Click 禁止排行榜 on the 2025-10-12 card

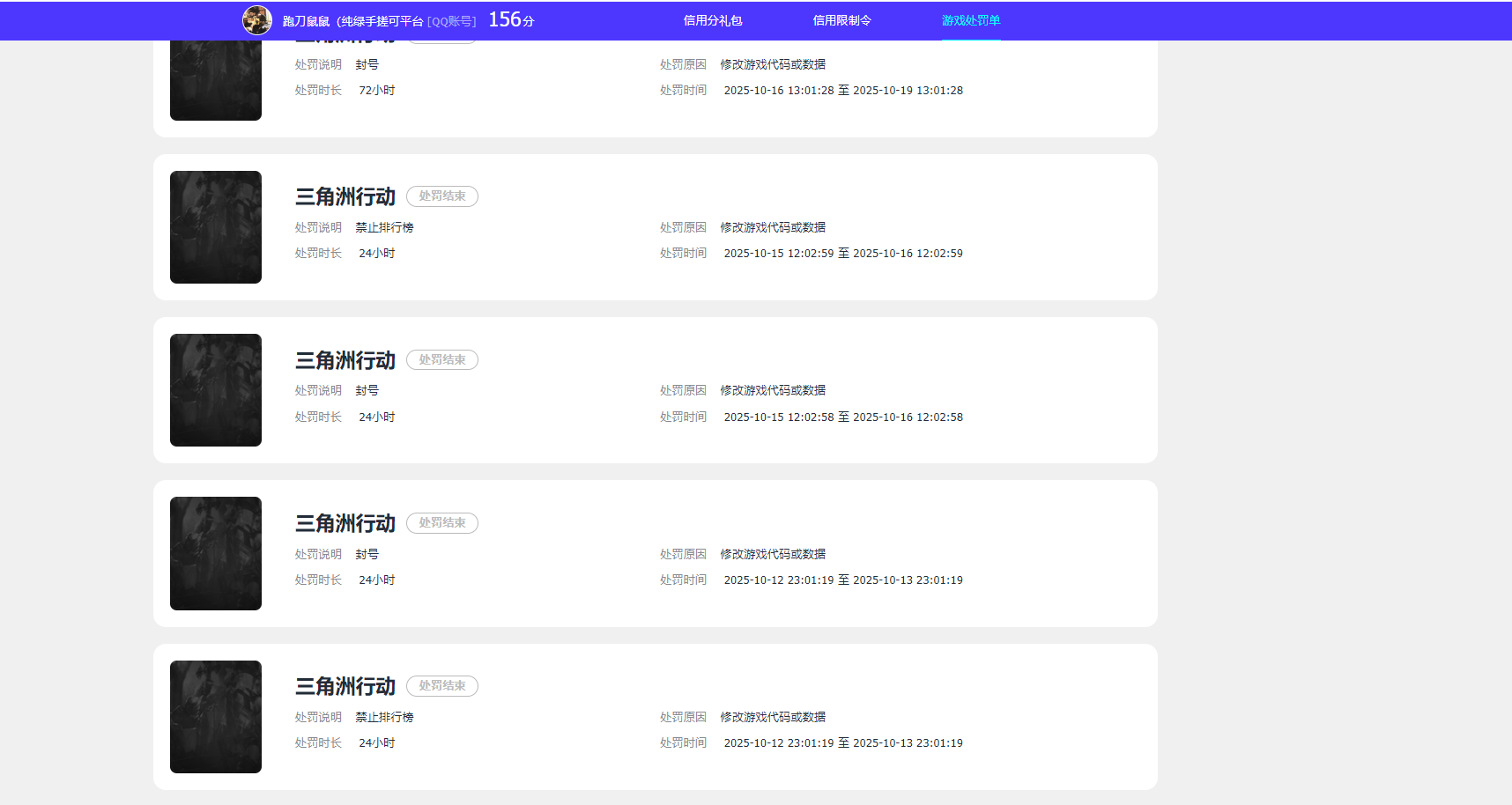[384, 717]
